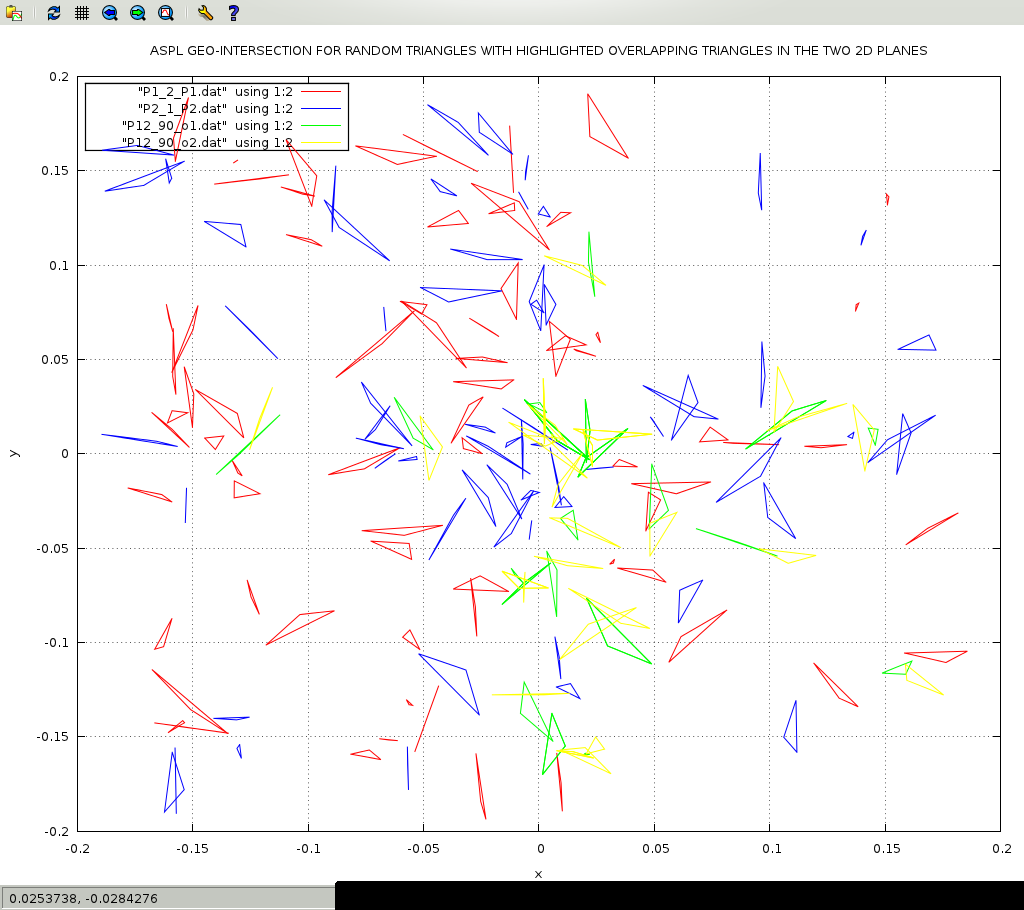Viewport: 1024px width, 910px height.
Task: Click the copy plot to clipboard icon
Action: coord(14,13)
